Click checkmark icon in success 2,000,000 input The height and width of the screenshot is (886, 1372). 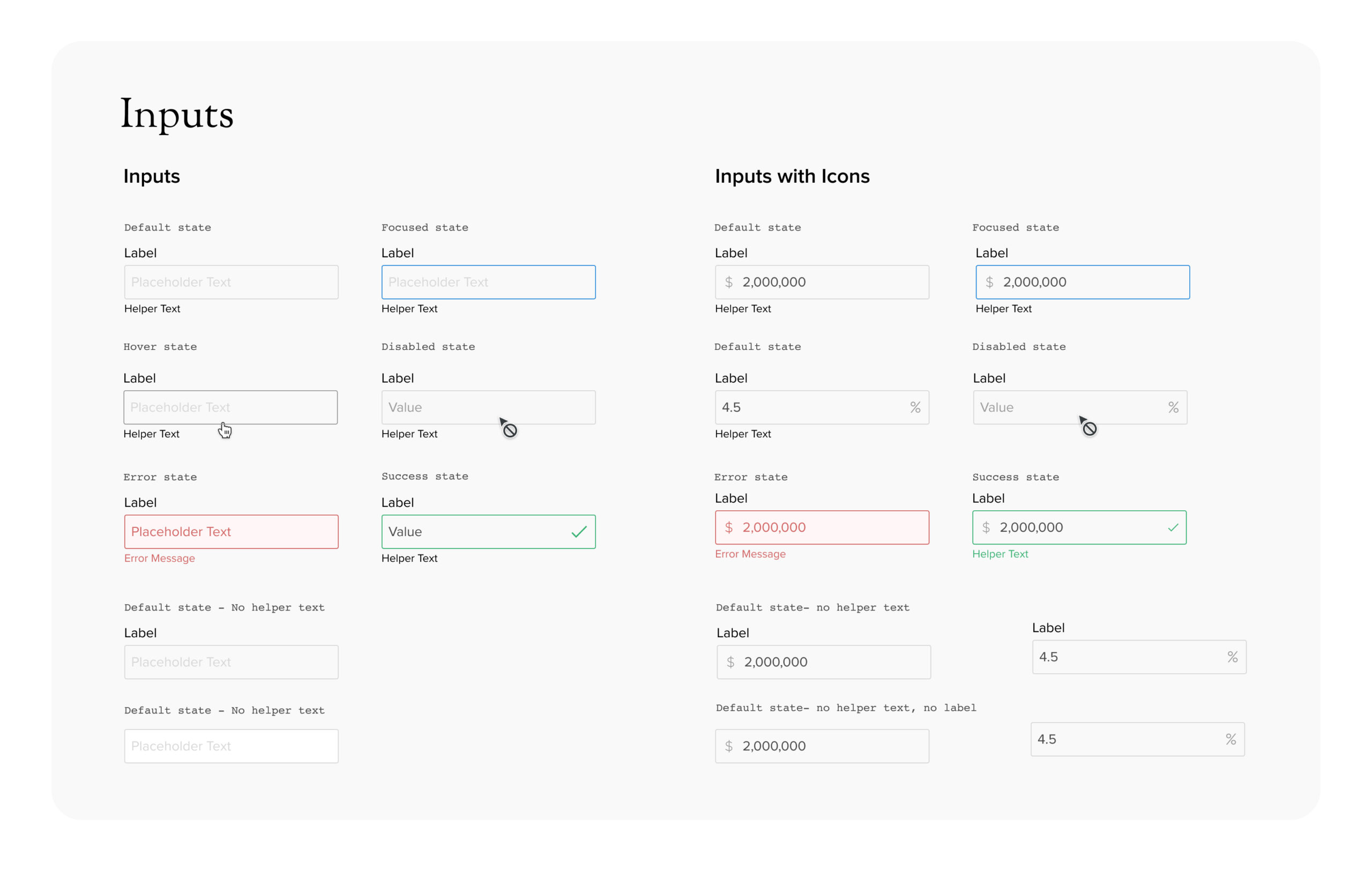tap(1173, 527)
